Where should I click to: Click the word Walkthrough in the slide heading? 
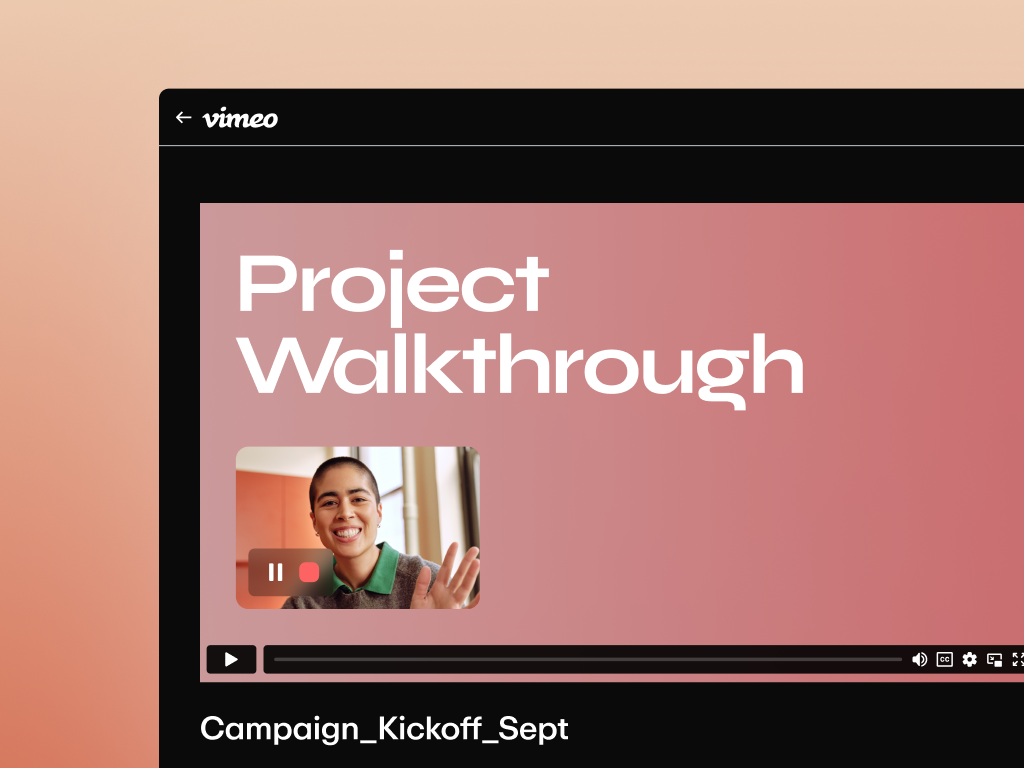pyautogui.click(x=520, y=369)
